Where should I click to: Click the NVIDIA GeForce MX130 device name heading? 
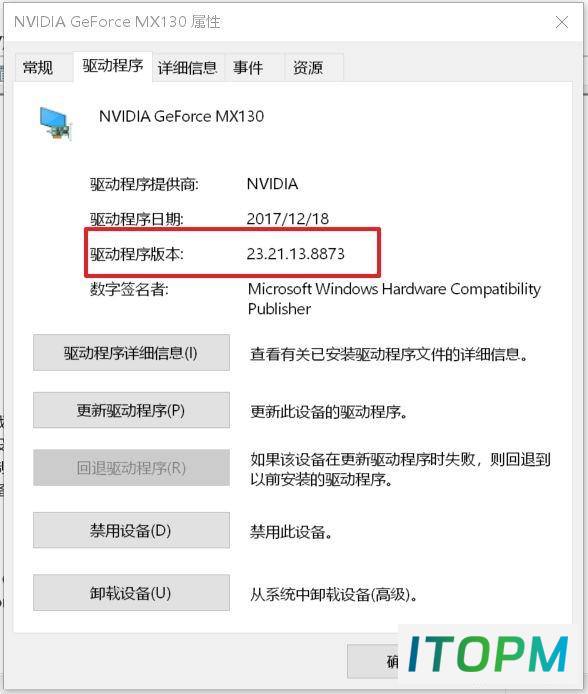(x=181, y=116)
